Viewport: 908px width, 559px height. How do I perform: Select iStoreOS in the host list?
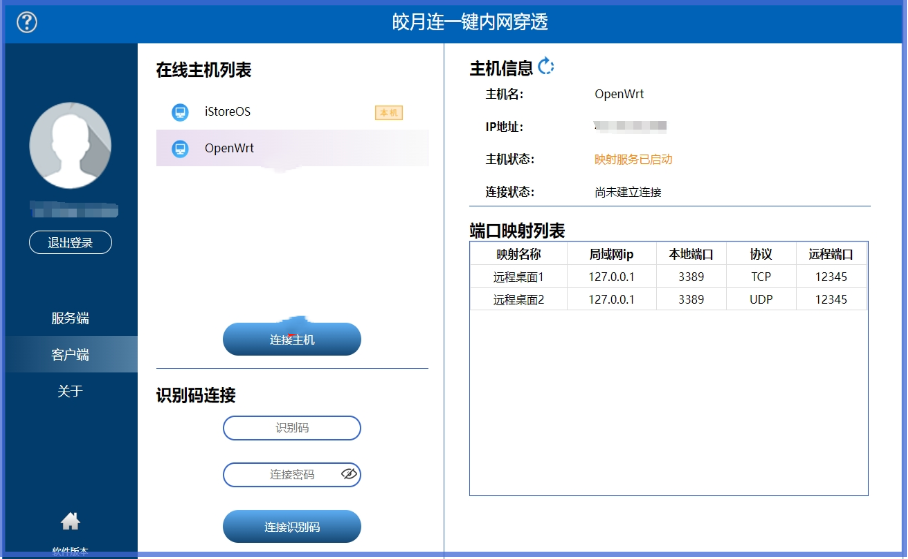tap(292, 112)
